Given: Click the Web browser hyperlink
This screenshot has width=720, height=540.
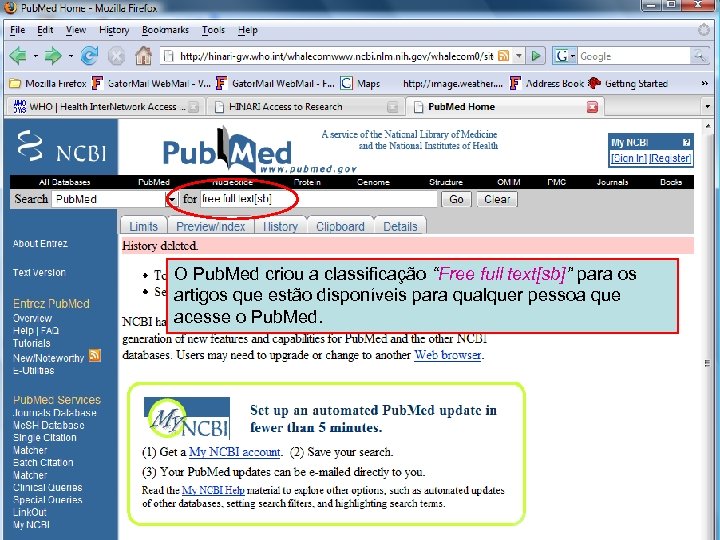Looking at the screenshot, I should pos(448,355).
